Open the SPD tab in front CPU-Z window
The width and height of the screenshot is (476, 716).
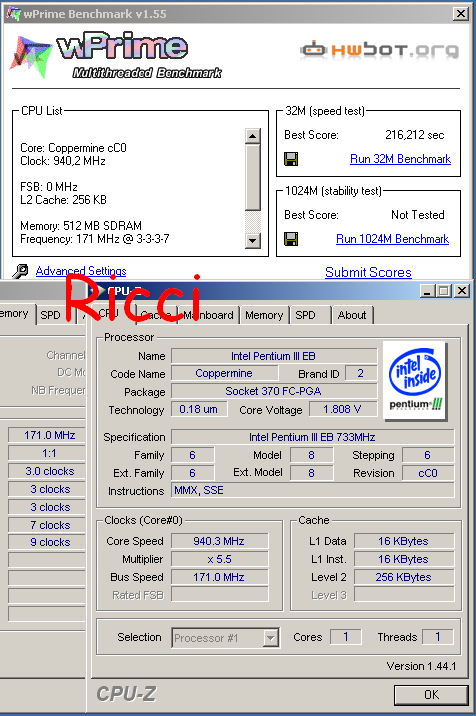pyautogui.click(x=305, y=315)
